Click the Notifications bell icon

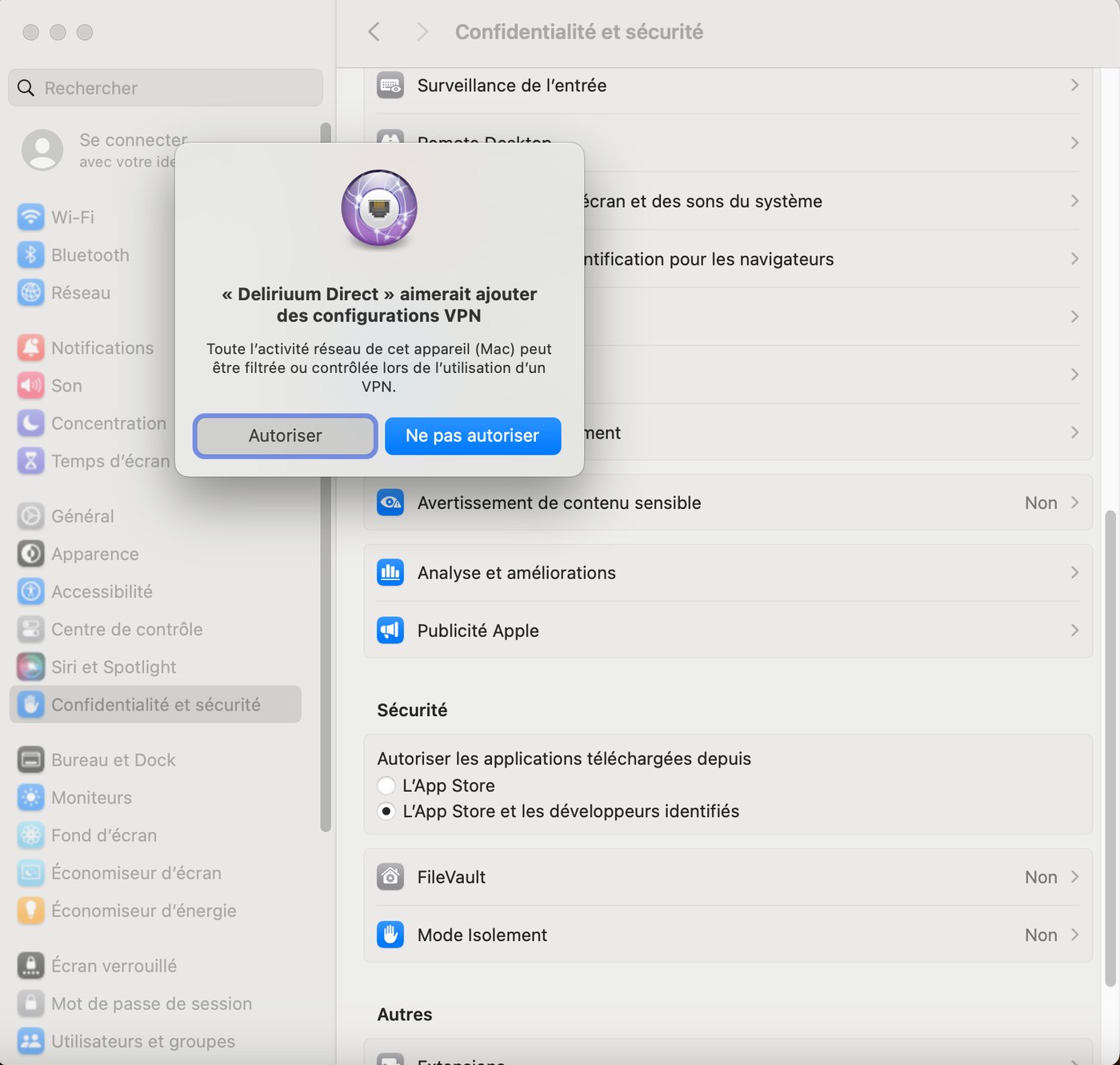30,347
